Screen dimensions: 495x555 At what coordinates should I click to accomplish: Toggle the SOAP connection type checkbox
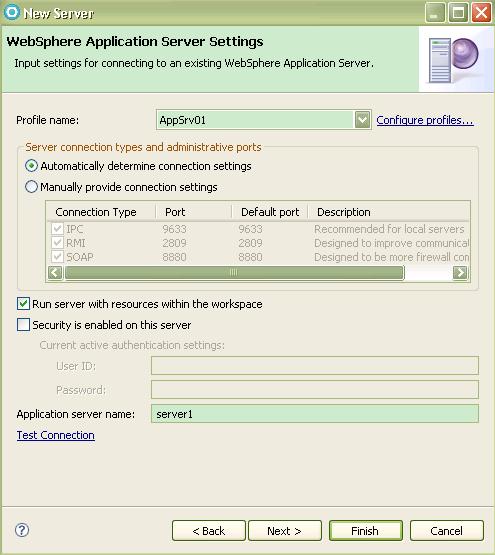[x=57, y=257]
